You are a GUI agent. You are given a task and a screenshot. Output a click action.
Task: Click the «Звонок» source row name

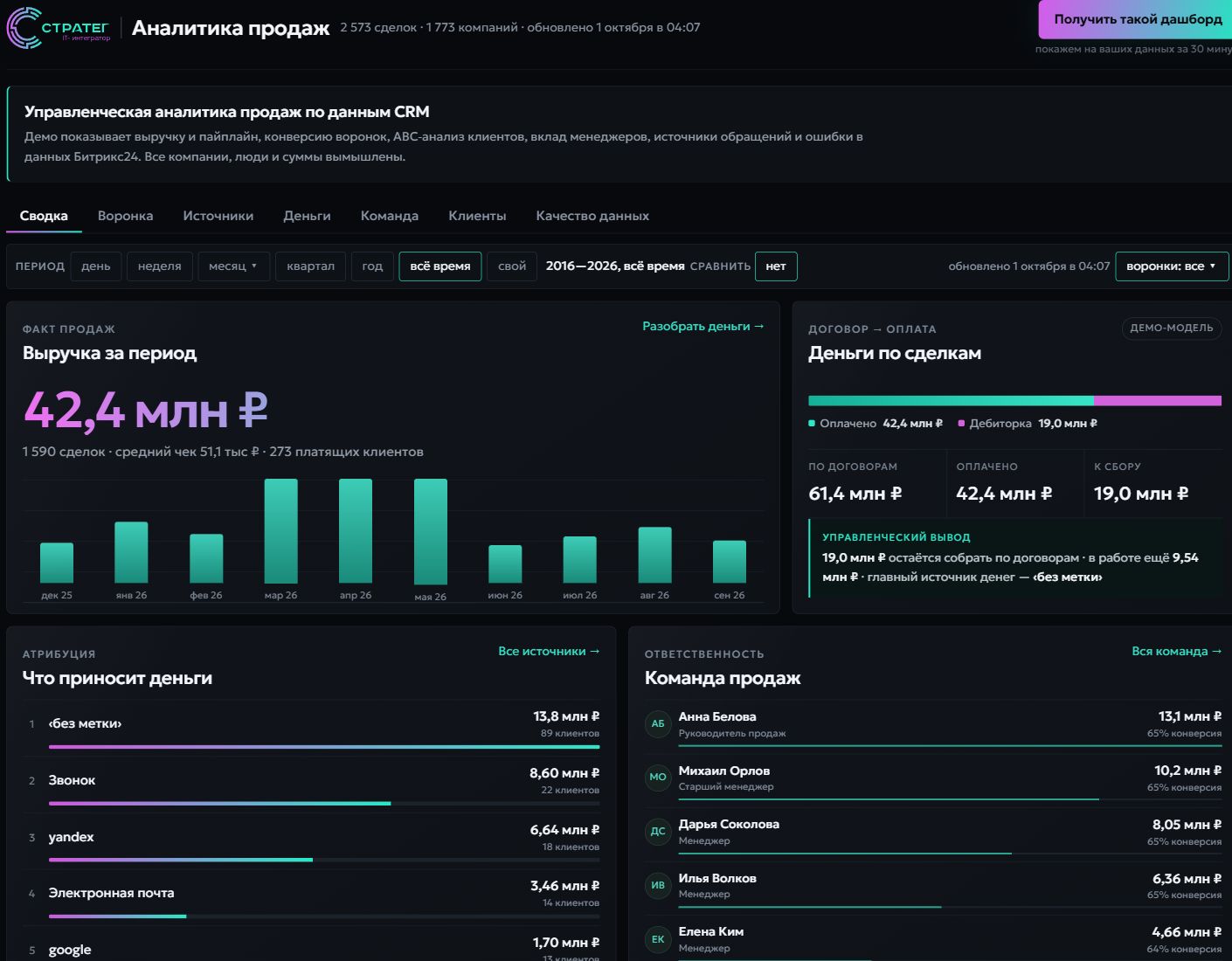click(x=72, y=780)
